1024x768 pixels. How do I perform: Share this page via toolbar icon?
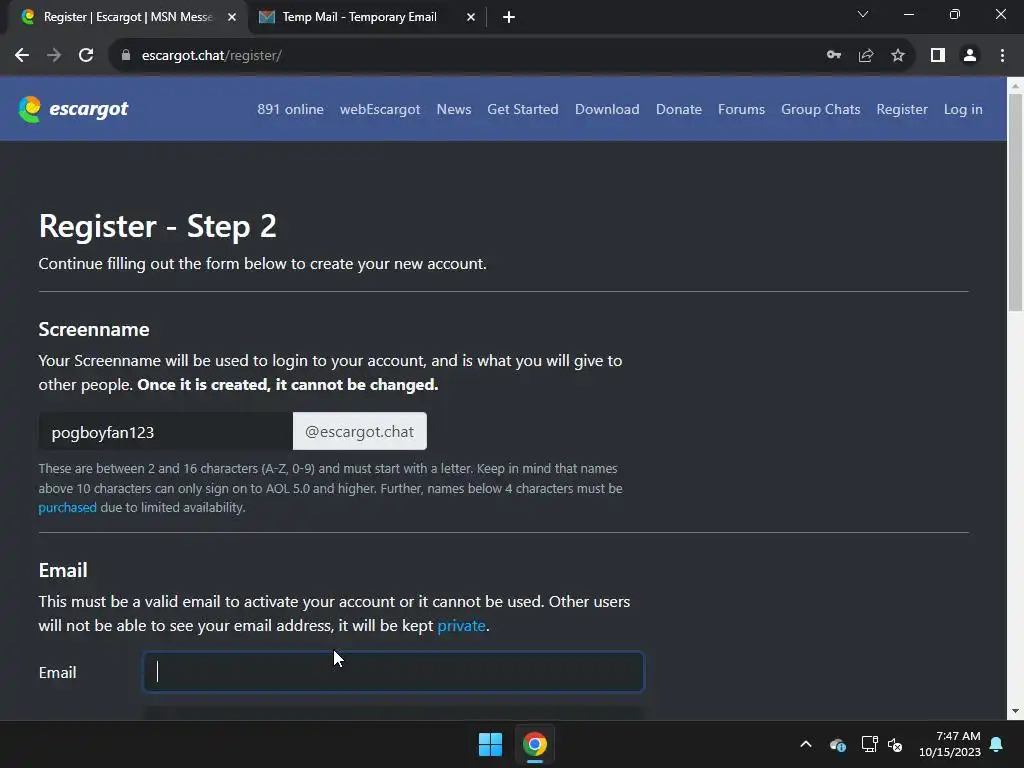(866, 56)
